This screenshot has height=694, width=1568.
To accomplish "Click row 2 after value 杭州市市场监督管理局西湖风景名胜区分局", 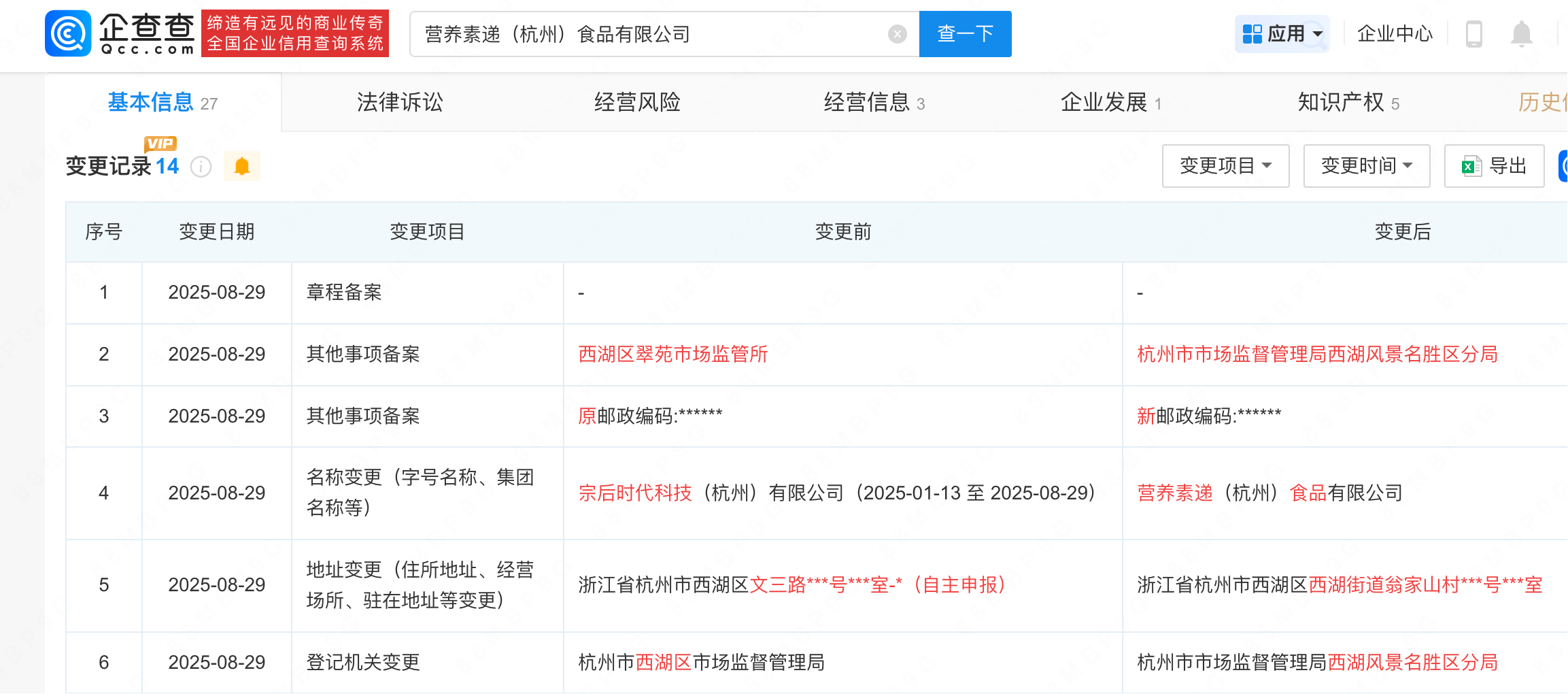I will 1318,354.
